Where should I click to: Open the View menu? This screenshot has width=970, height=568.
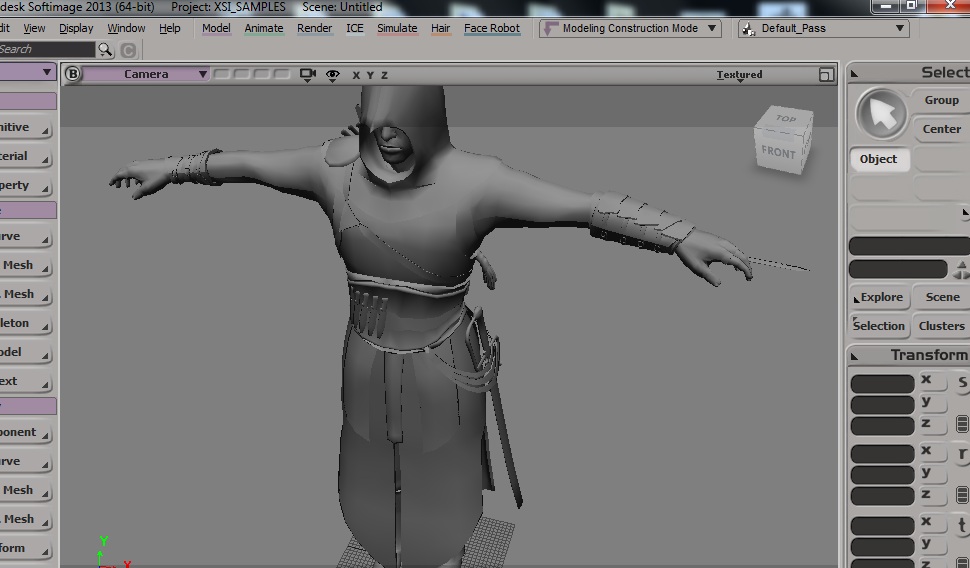(34, 28)
